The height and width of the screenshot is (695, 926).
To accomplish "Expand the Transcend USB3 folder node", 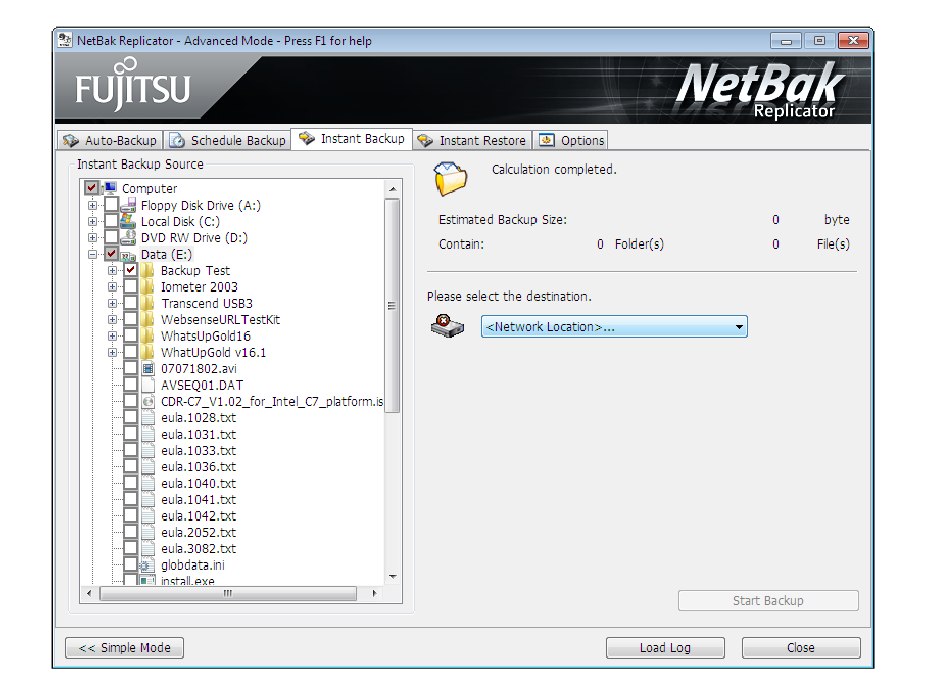I will [x=112, y=304].
